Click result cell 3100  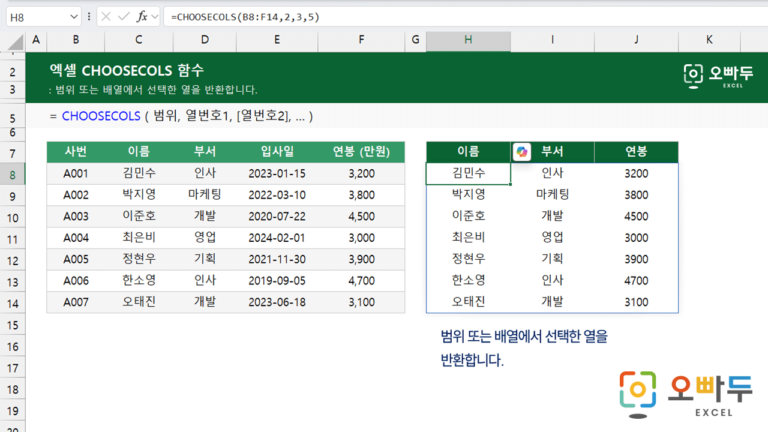pyautogui.click(x=636, y=302)
